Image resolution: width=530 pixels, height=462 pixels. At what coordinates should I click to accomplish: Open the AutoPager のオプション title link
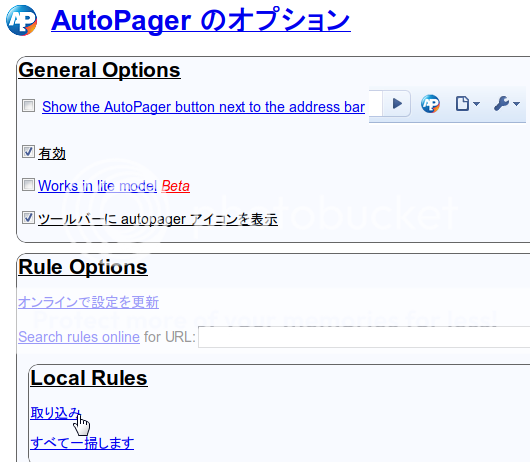point(201,20)
